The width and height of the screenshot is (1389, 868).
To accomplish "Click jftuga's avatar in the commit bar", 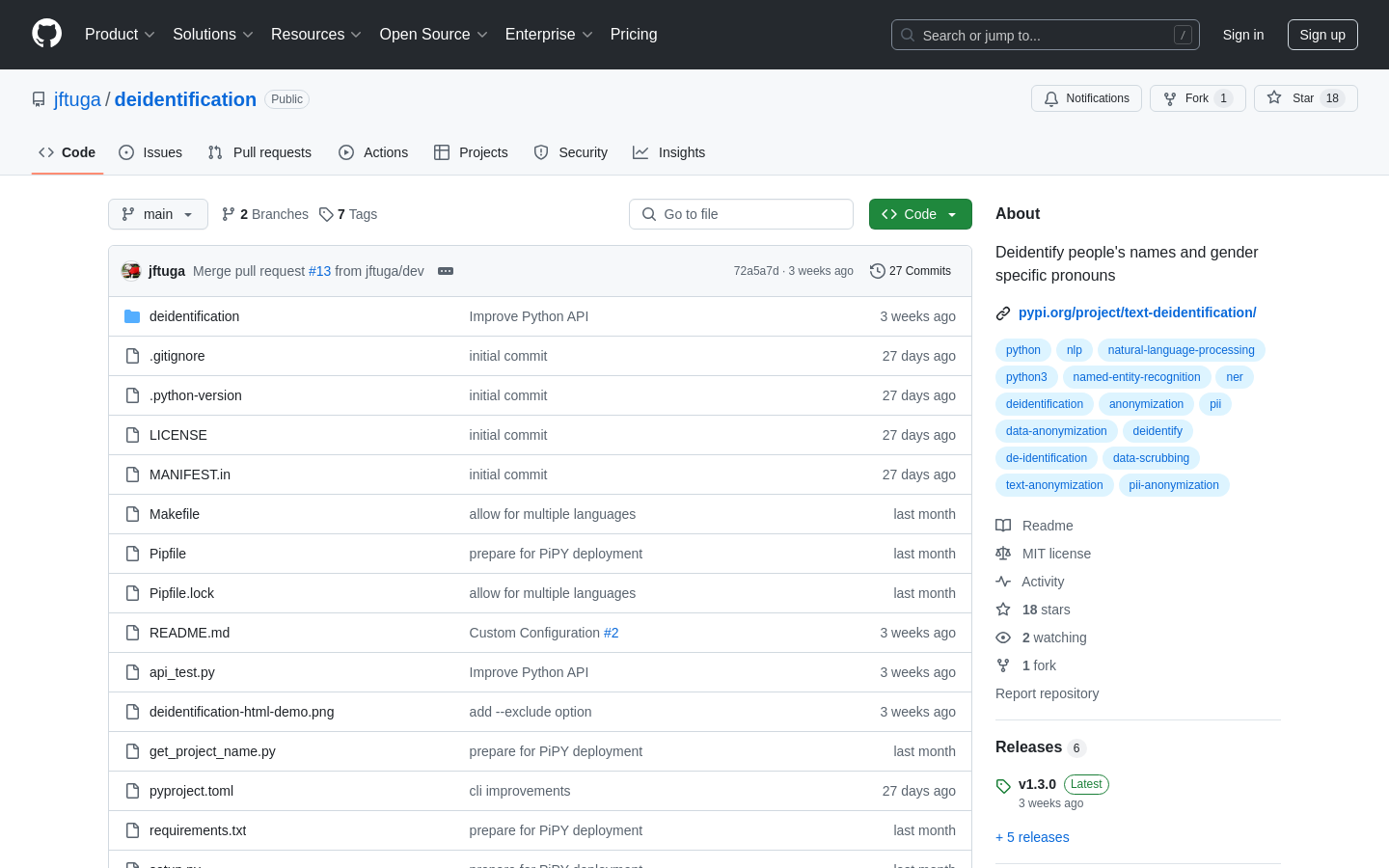I will pyautogui.click(x=131, y=271).
